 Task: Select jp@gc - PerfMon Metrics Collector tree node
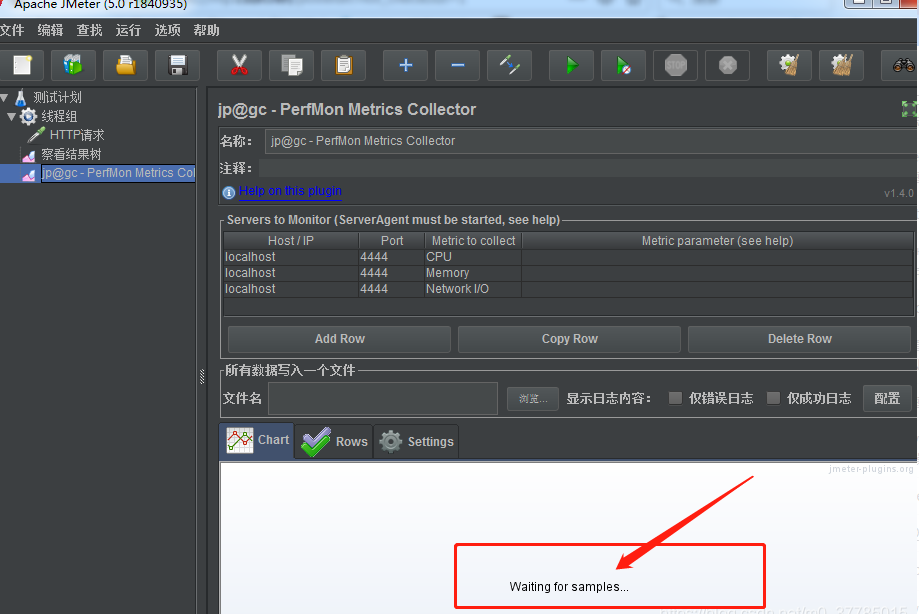pyautogui.click(x=118, y=173)
